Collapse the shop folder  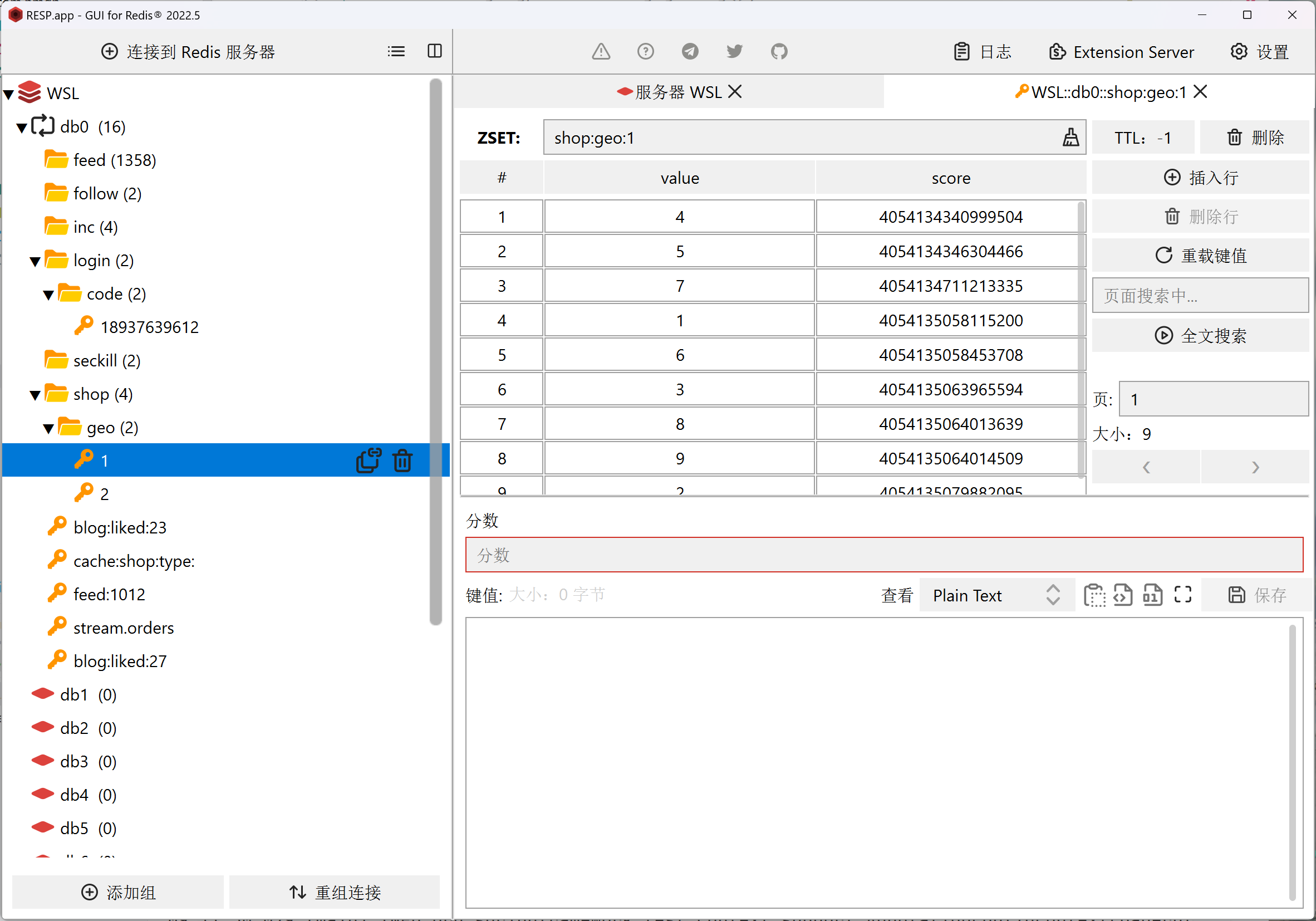35,395
